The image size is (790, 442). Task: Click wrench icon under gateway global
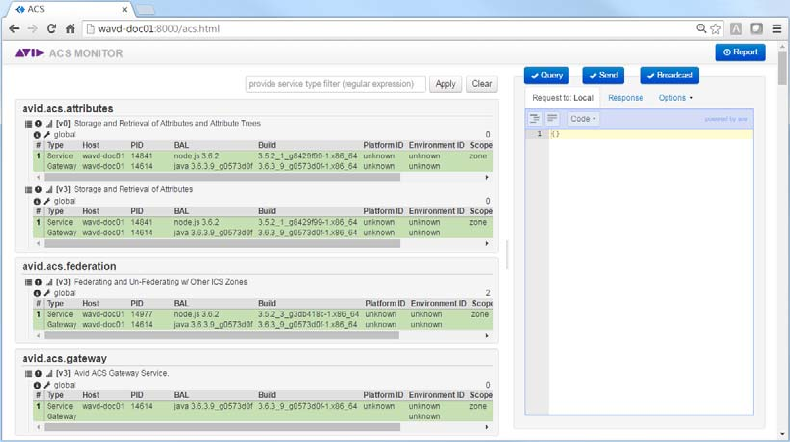tap(47, 385)
